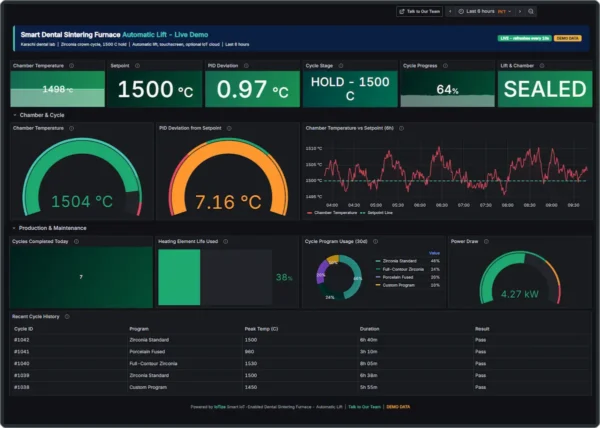Screen dimensions: 600x428
Task: Select cycle #1041 in history table
Action: pos(300,352)
